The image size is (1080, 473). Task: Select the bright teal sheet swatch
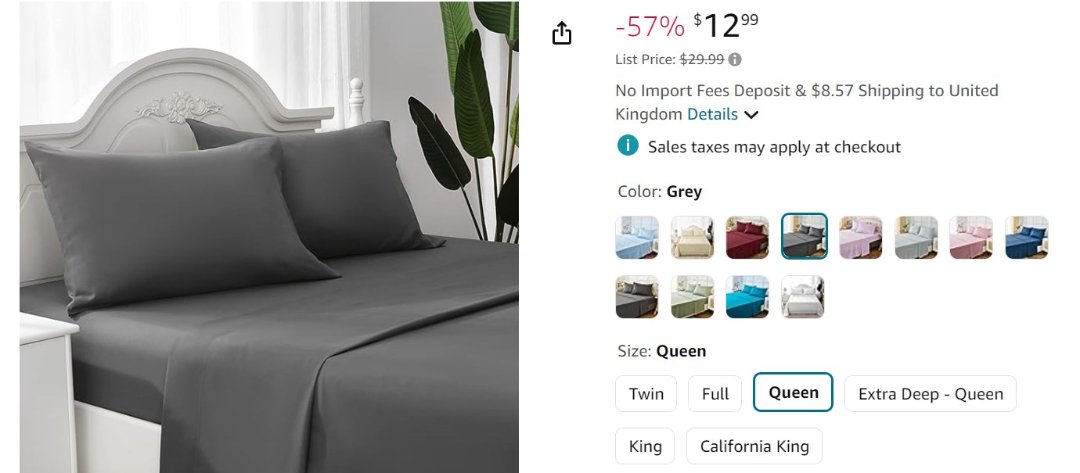748,297
